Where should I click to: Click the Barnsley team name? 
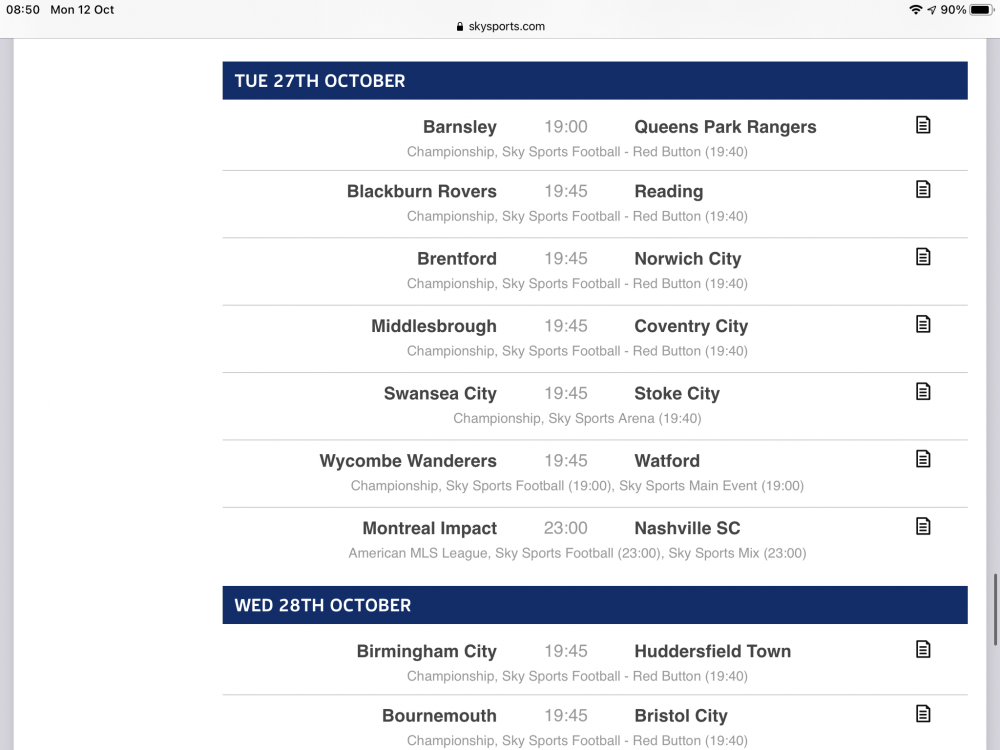459,127
